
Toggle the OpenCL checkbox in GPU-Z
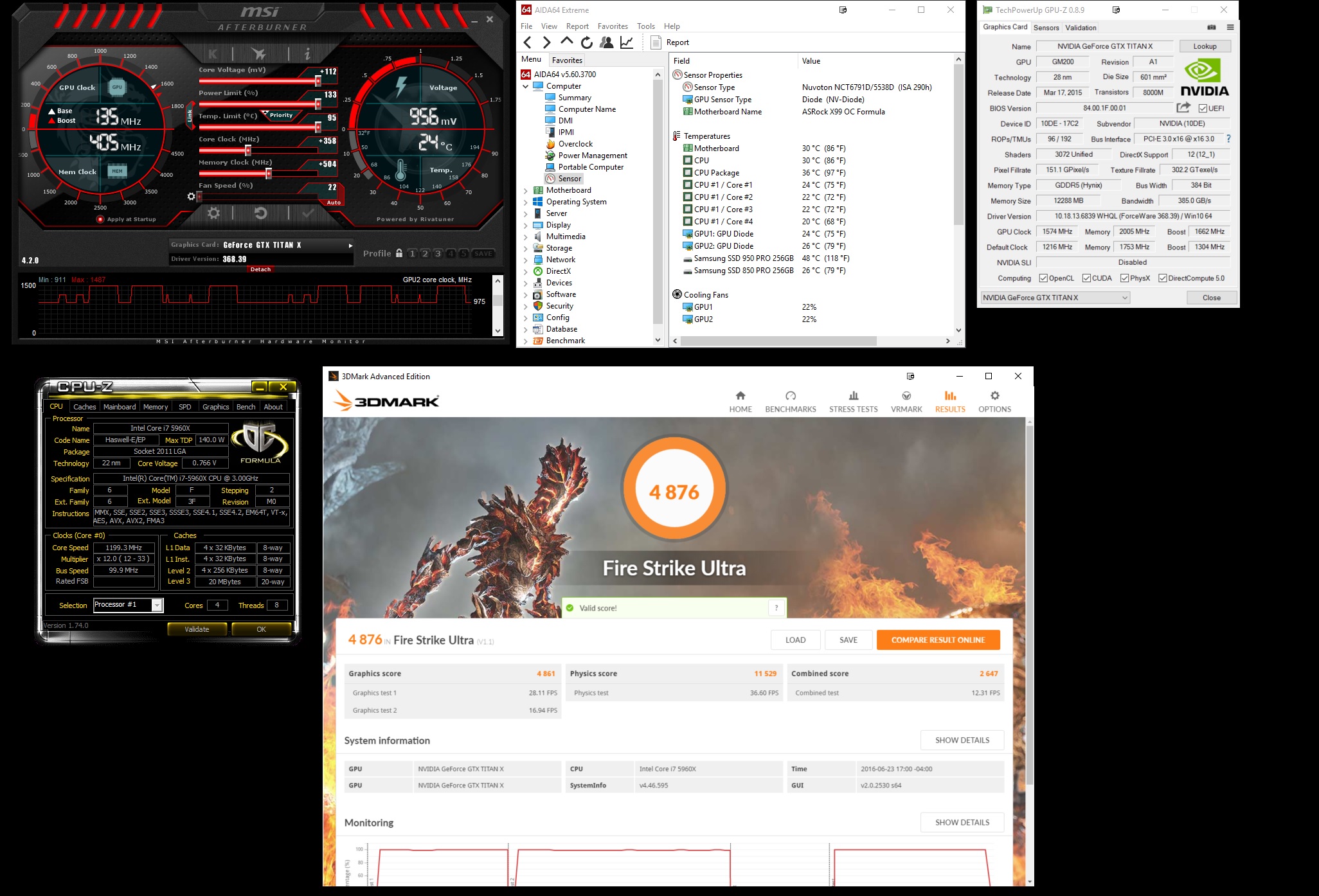tap(1044, 278)
